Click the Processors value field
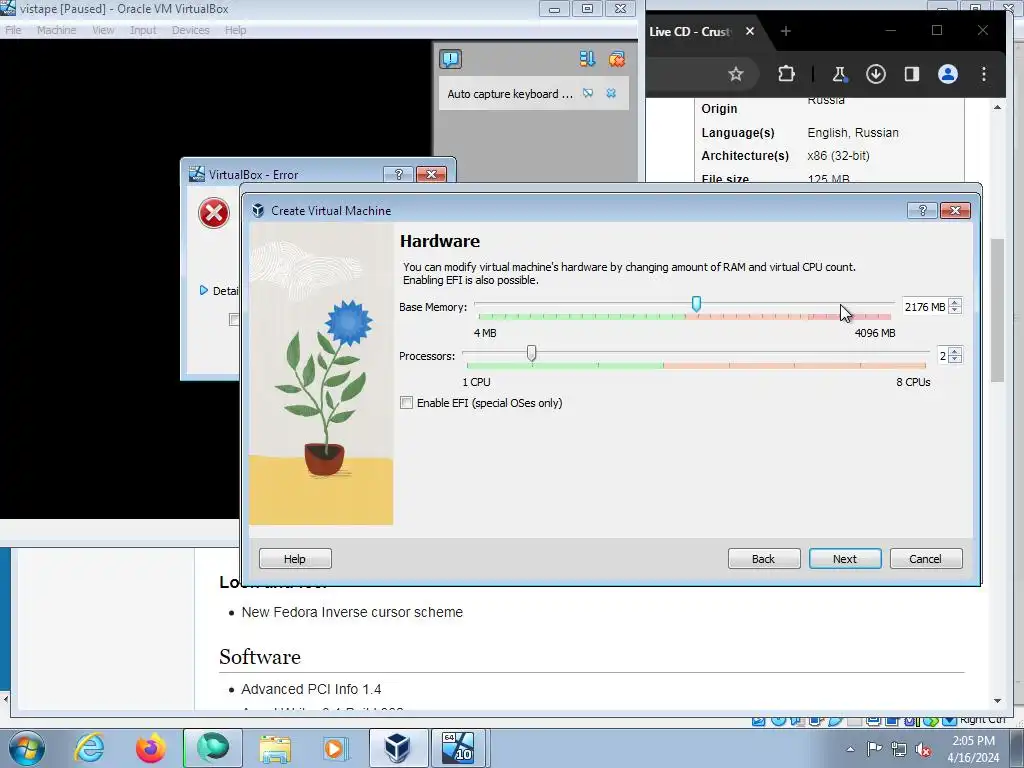This screenshot has height=768, width=1024. (x=942, y=355)
